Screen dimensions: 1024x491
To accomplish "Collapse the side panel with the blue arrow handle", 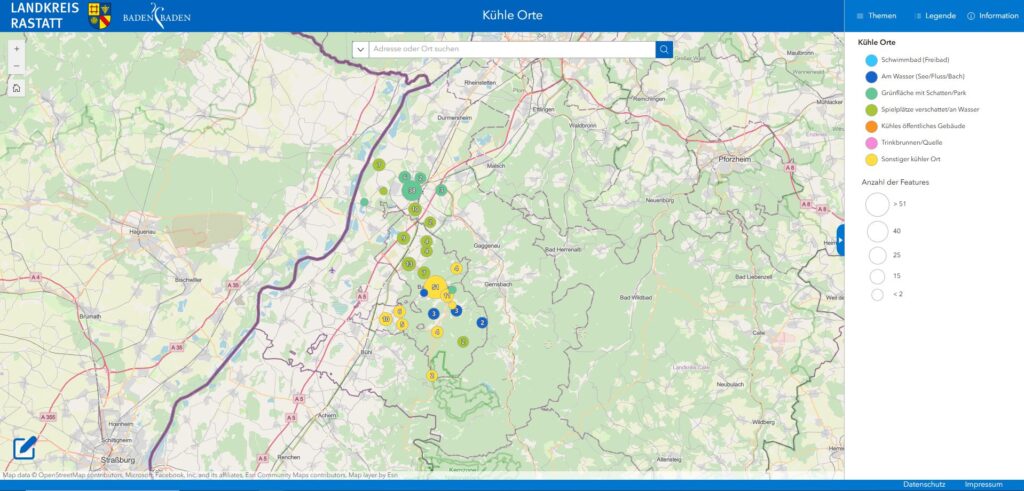I will point(840,240).
